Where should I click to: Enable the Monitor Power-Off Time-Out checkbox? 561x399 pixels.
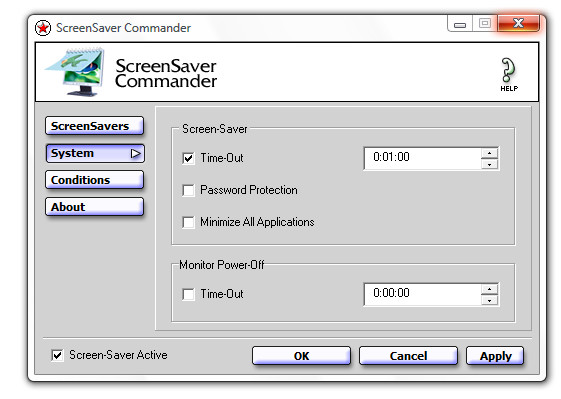pyautogui.click(x=188, y=294)
